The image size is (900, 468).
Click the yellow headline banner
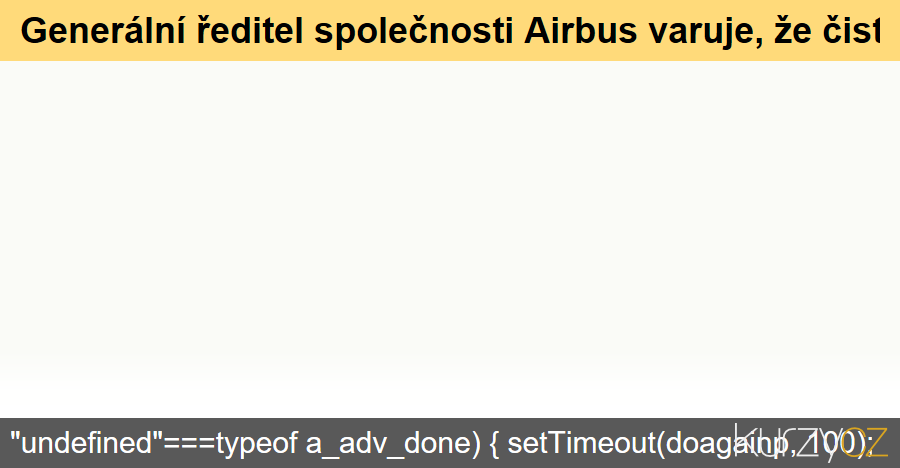450,30
